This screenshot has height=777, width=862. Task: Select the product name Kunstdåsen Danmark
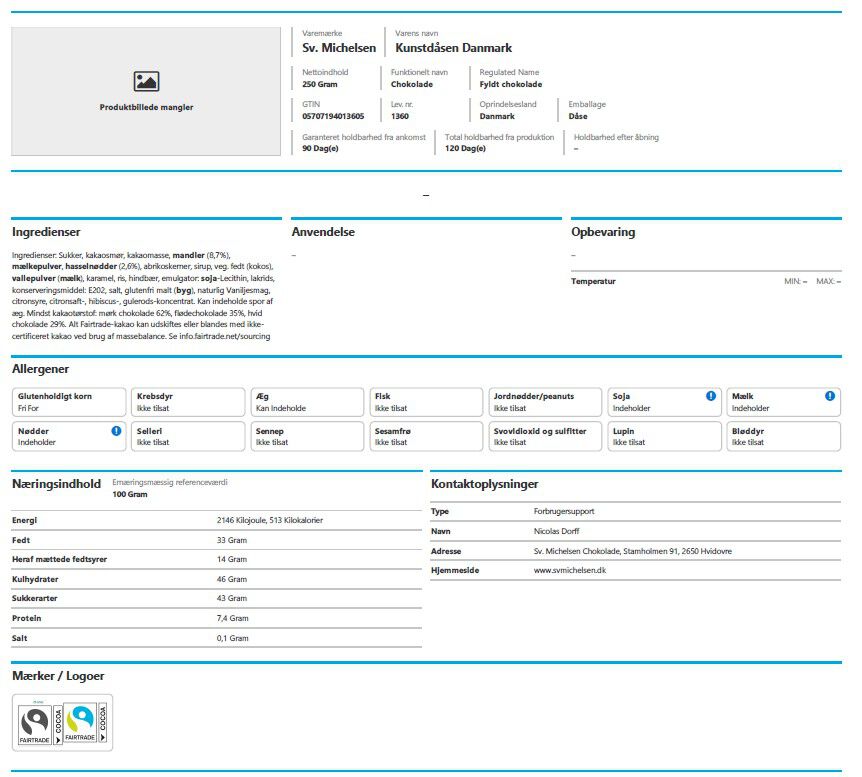coord(454,48)
